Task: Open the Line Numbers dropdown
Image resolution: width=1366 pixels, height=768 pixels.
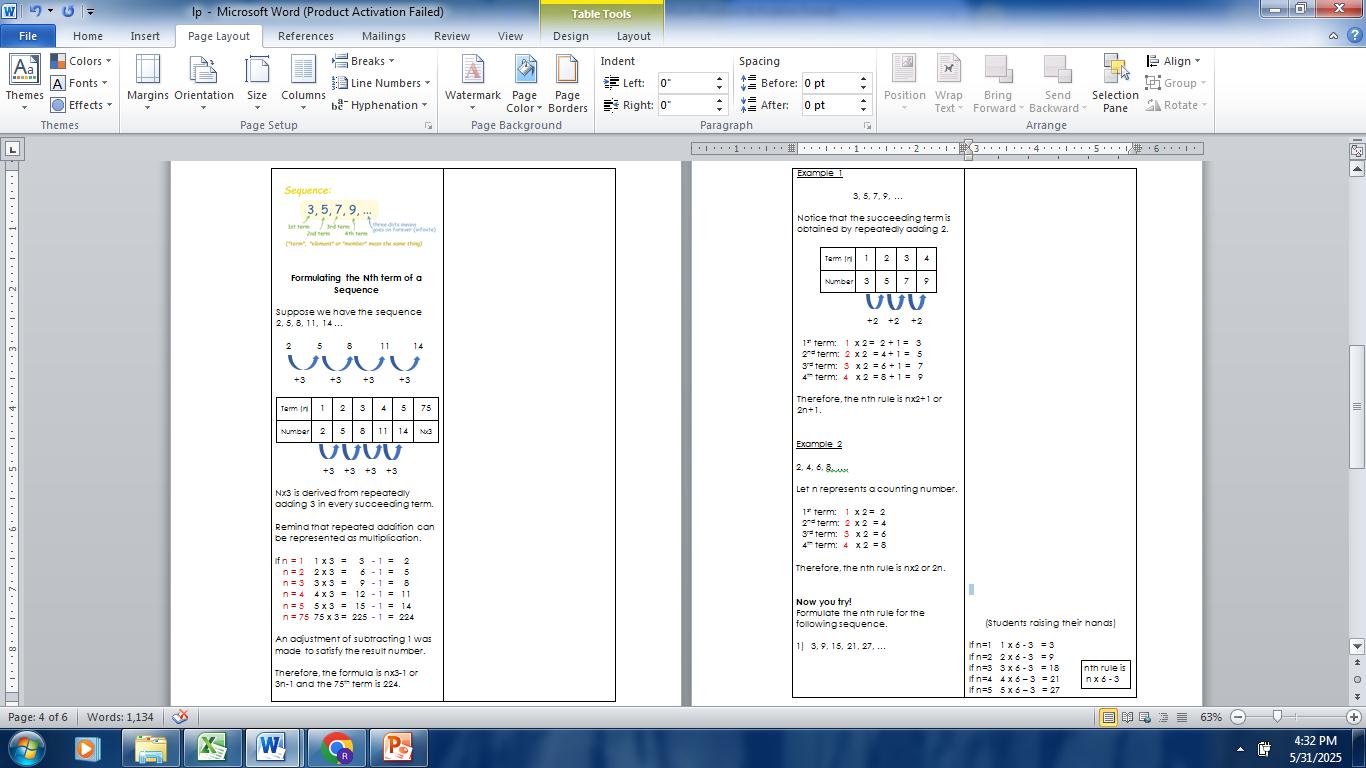Action: point(382,83)
